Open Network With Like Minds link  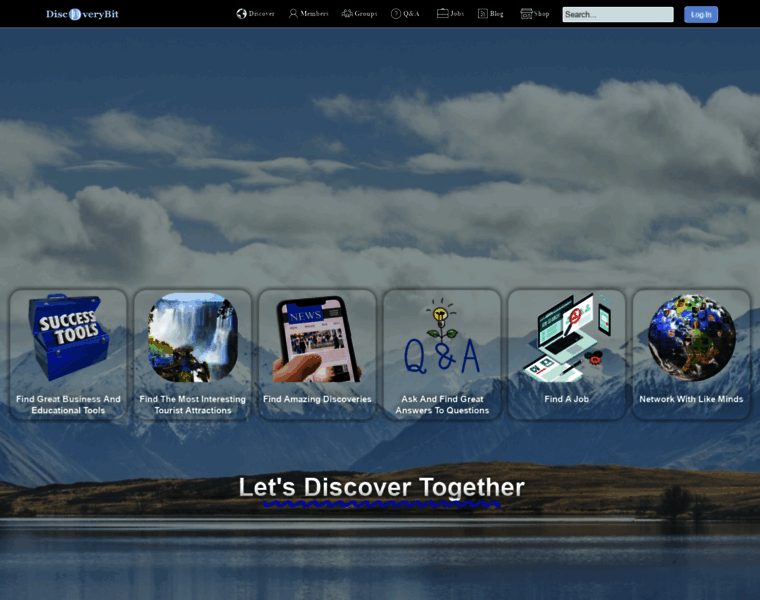(691, 399)
